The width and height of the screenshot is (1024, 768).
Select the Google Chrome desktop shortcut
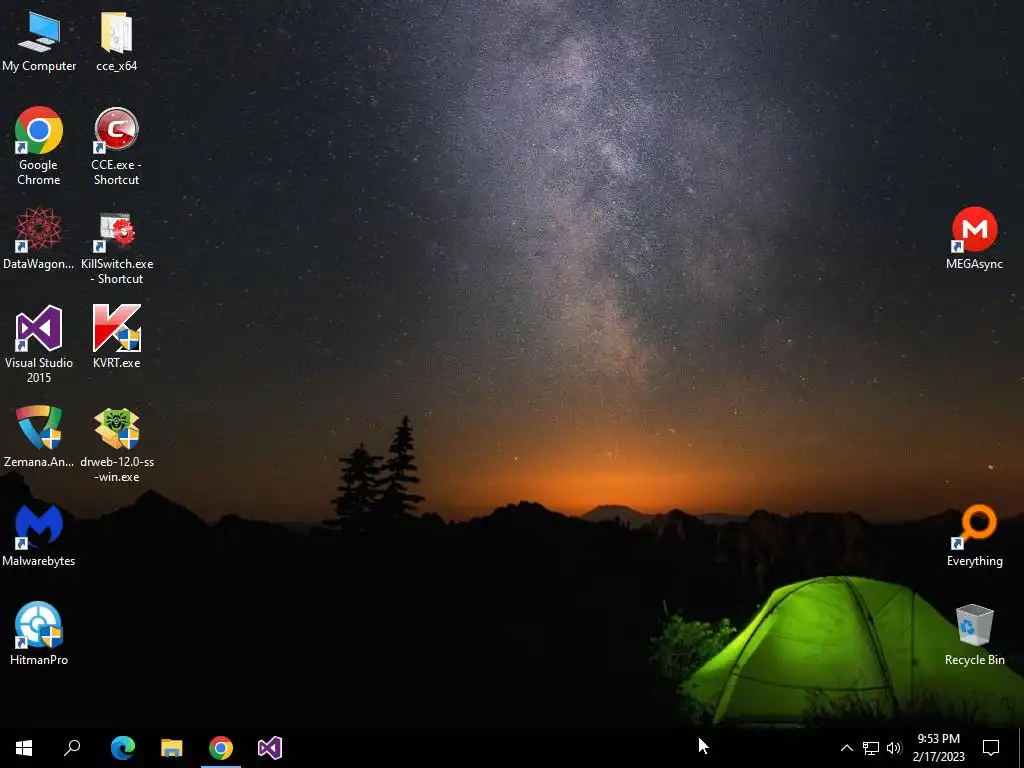click(39, 146)
